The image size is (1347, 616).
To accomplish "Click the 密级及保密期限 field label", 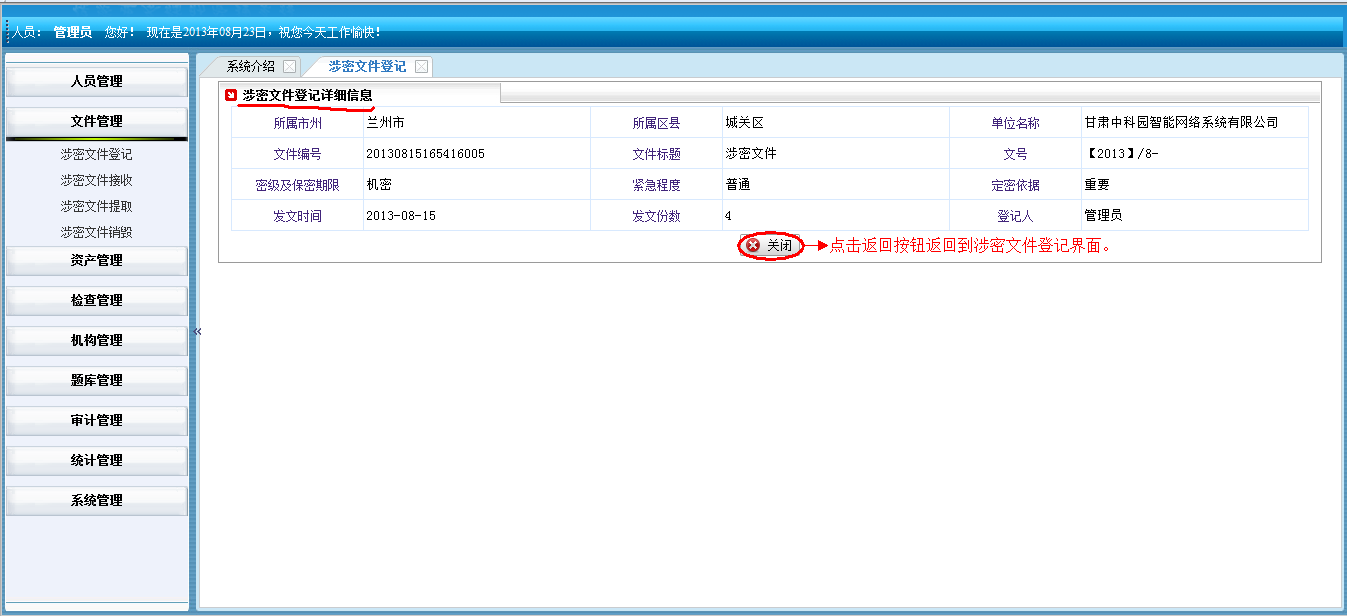I will click(297, 186).
